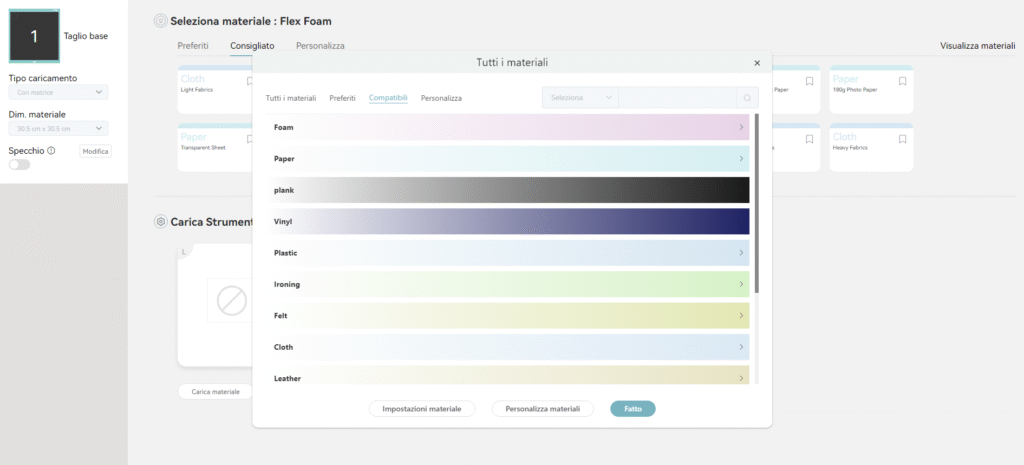Switch to the Compatibili tab
Image resolution: width=1024 pixels, height=465 pixels.
[x=388, y=98]
